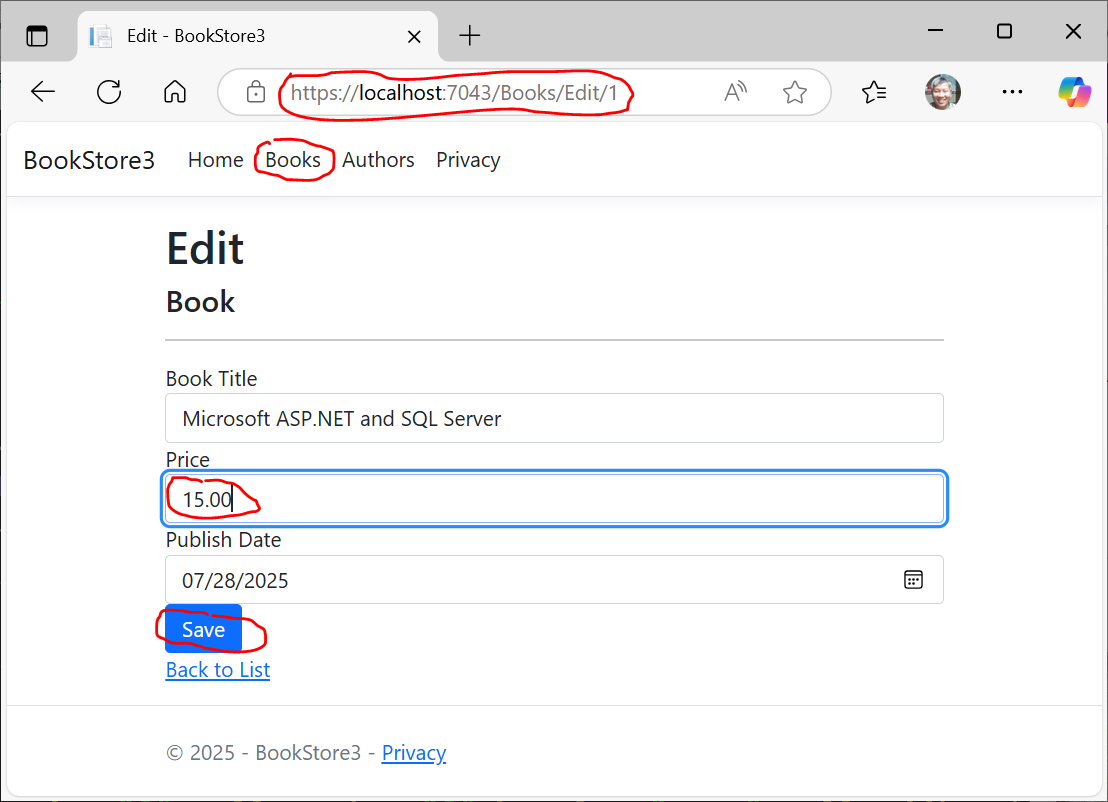Save the book changes
Image resolution: width=1108 pixels, height=802 pixels.
click(x=204, y=629)
